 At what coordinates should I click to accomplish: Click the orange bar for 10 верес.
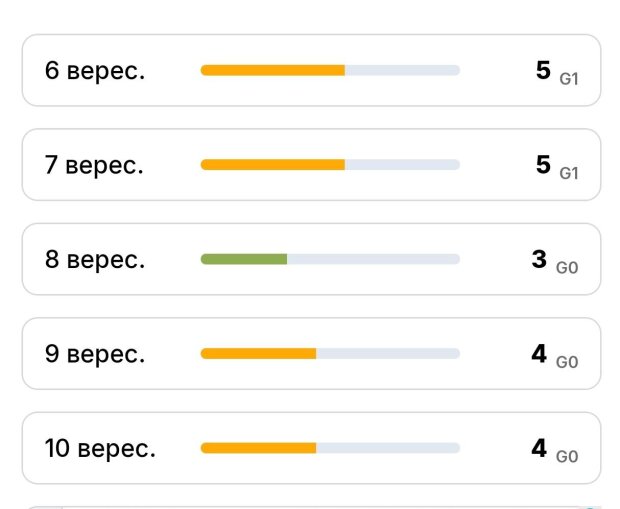[x=259, y=448]
